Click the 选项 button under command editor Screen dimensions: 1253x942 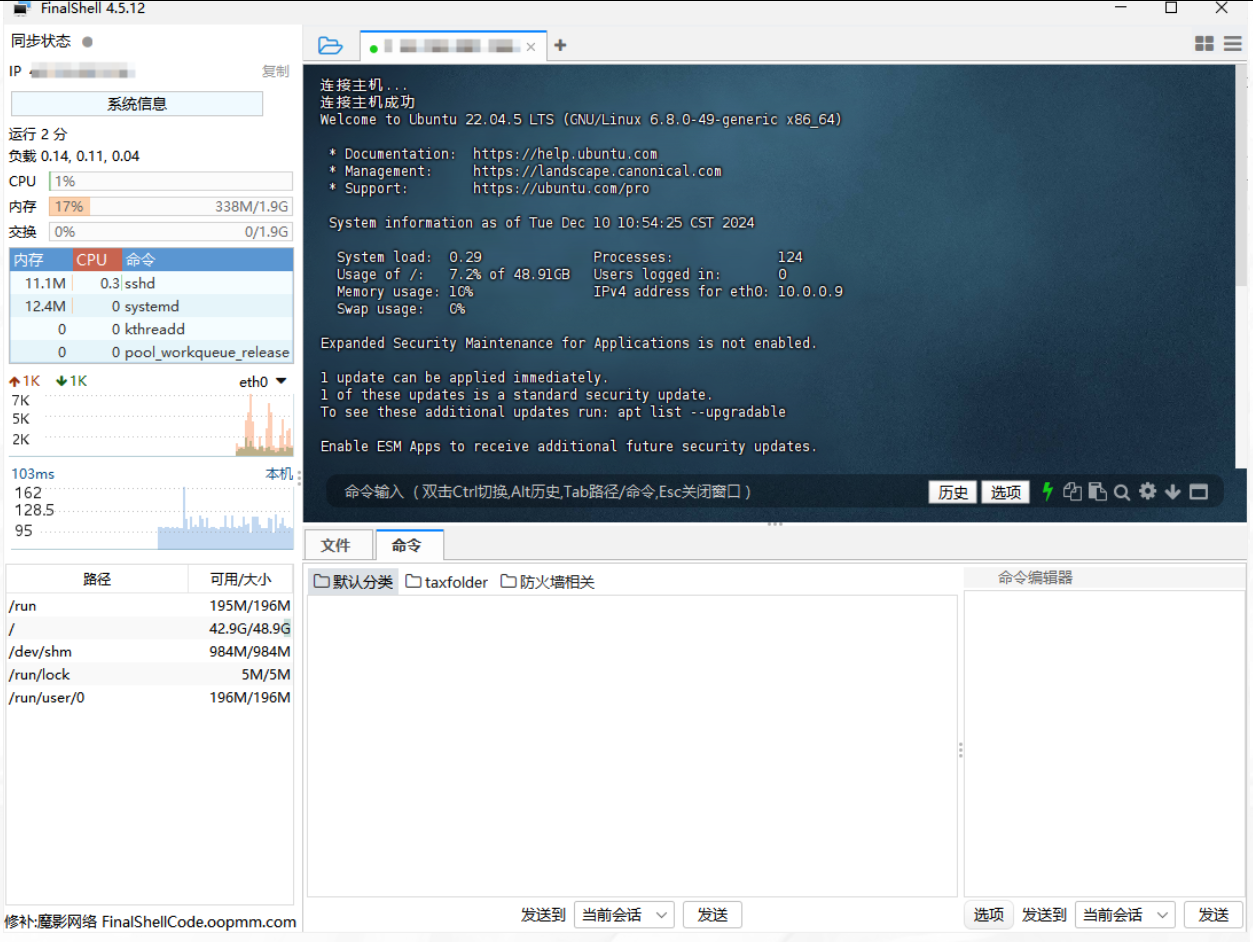click(989, 915)
